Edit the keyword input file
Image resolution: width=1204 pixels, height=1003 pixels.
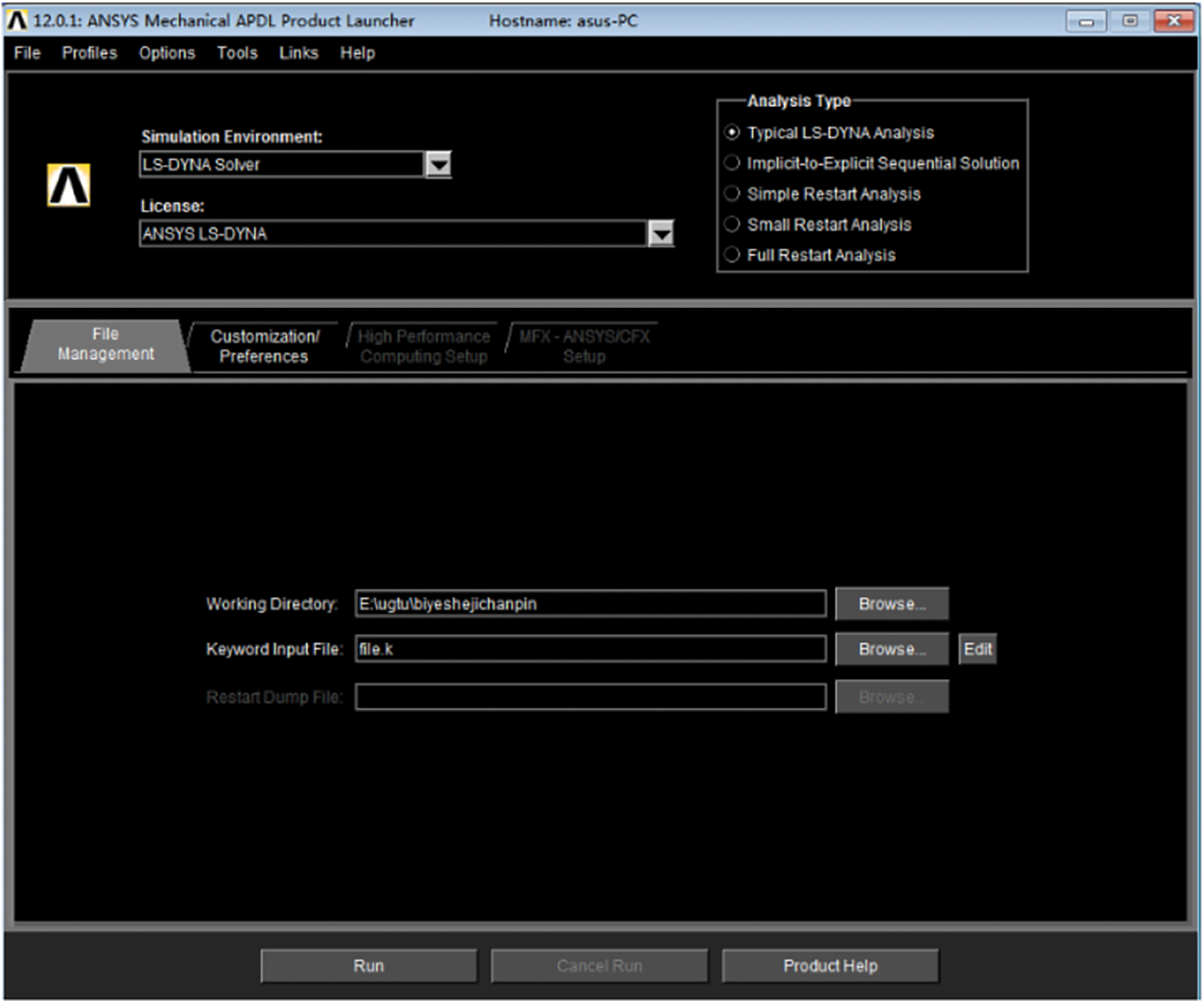click(977, 649)
